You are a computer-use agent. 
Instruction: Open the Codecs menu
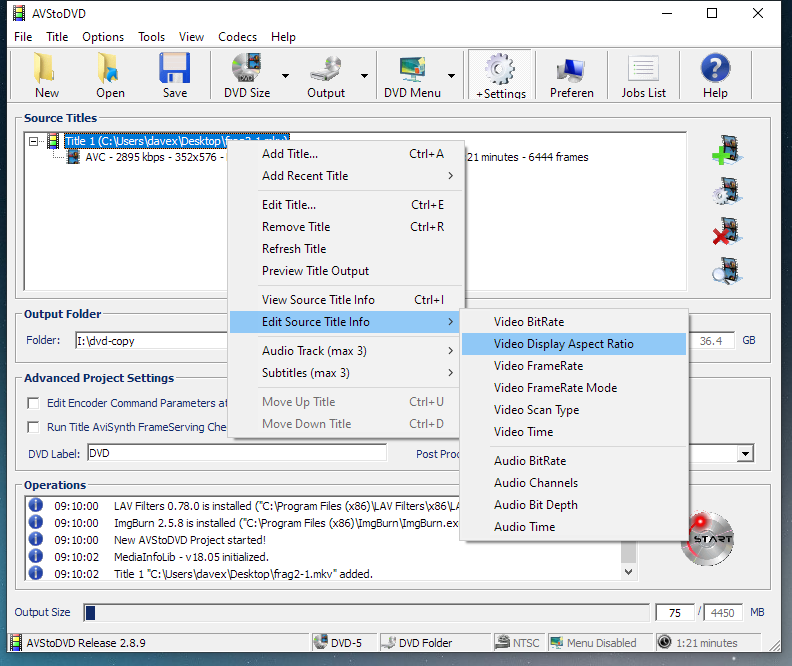tap(237, 37)
